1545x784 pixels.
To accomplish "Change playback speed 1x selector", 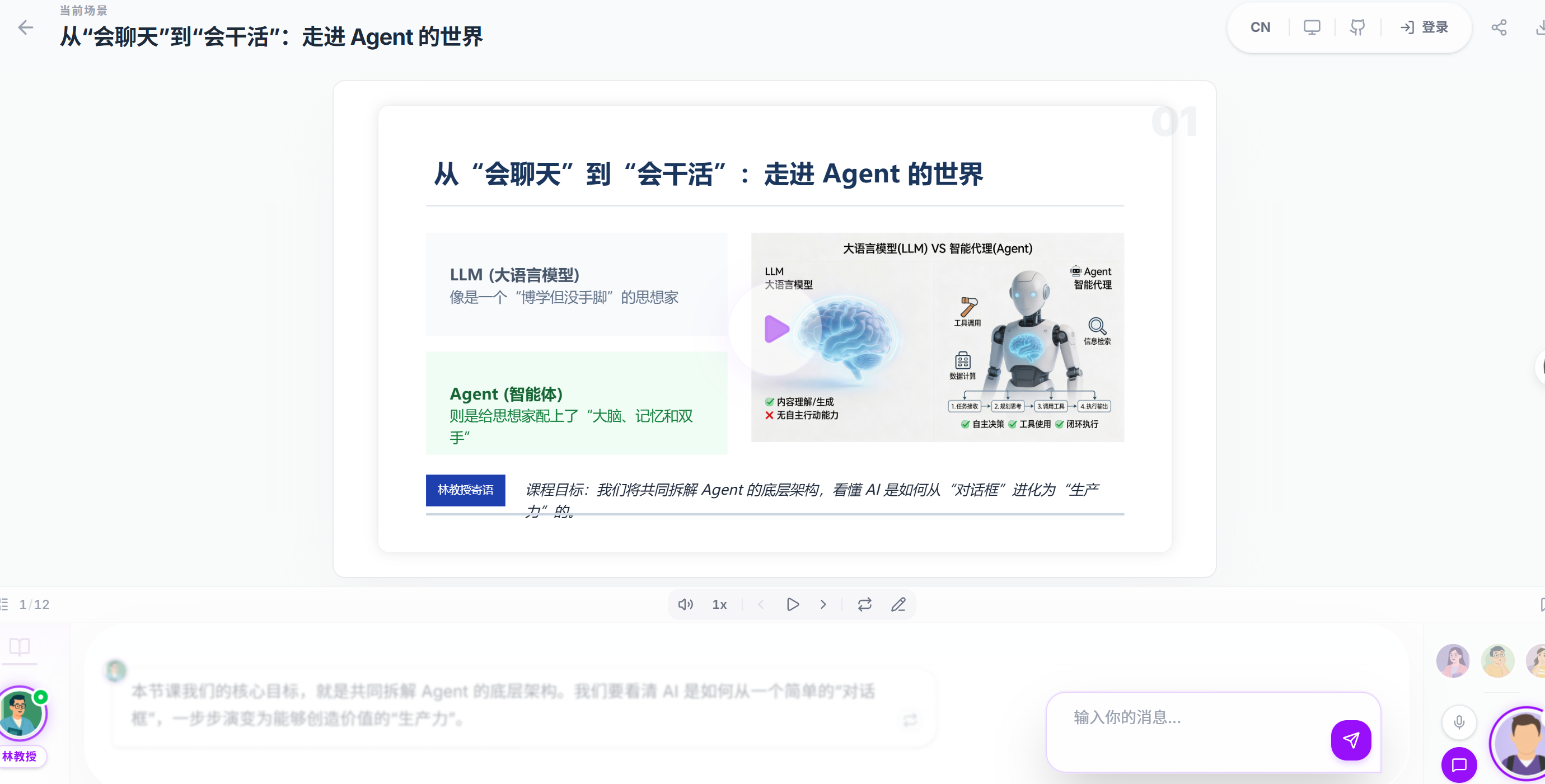I will click(719, 604).
